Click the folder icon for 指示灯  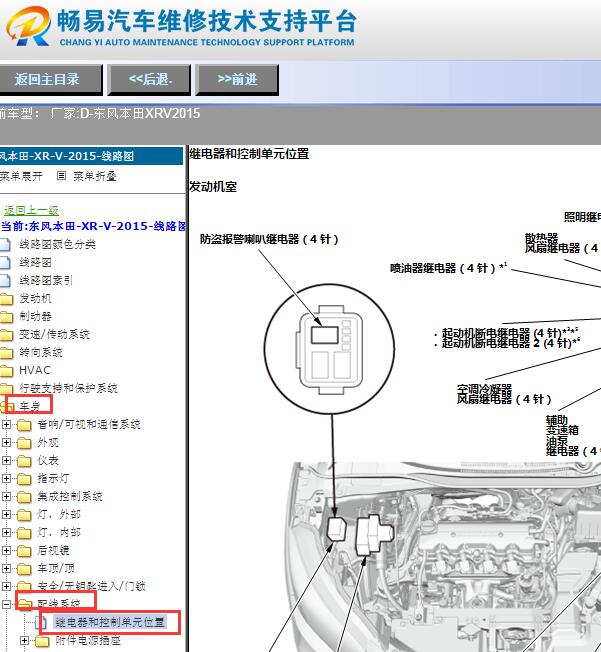(25, 479)
